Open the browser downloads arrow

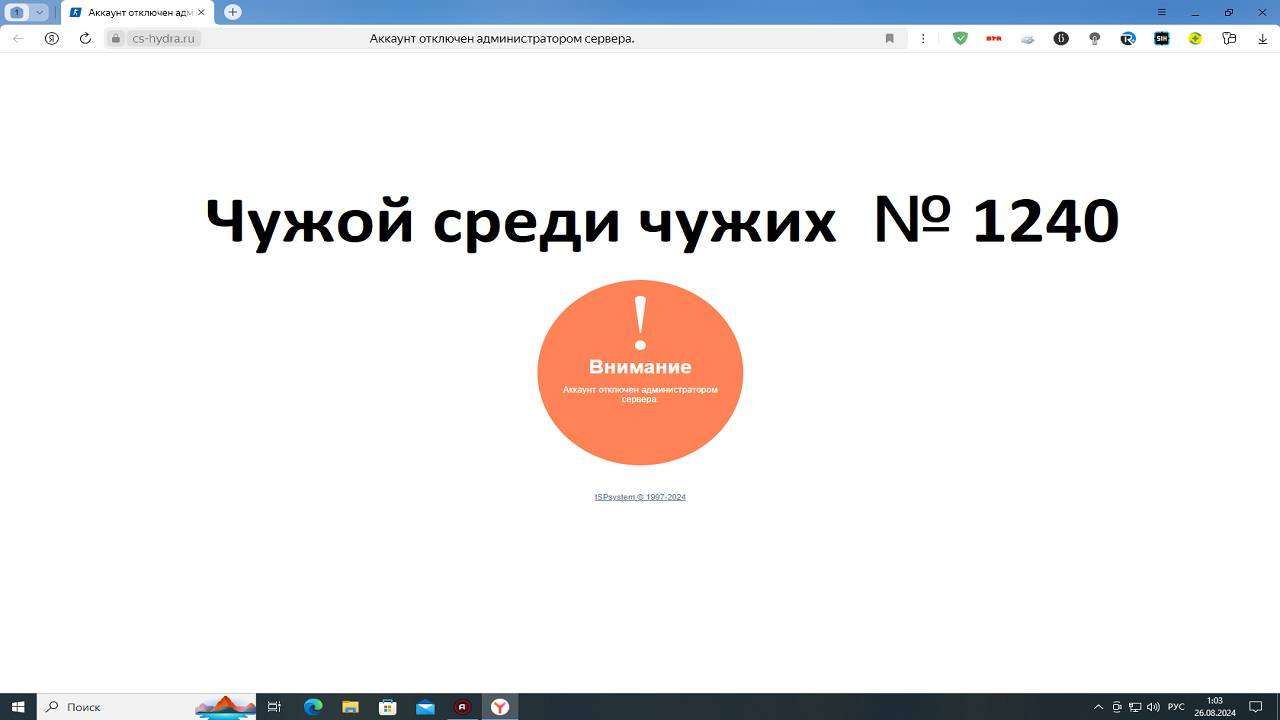tap(1262, 38)
